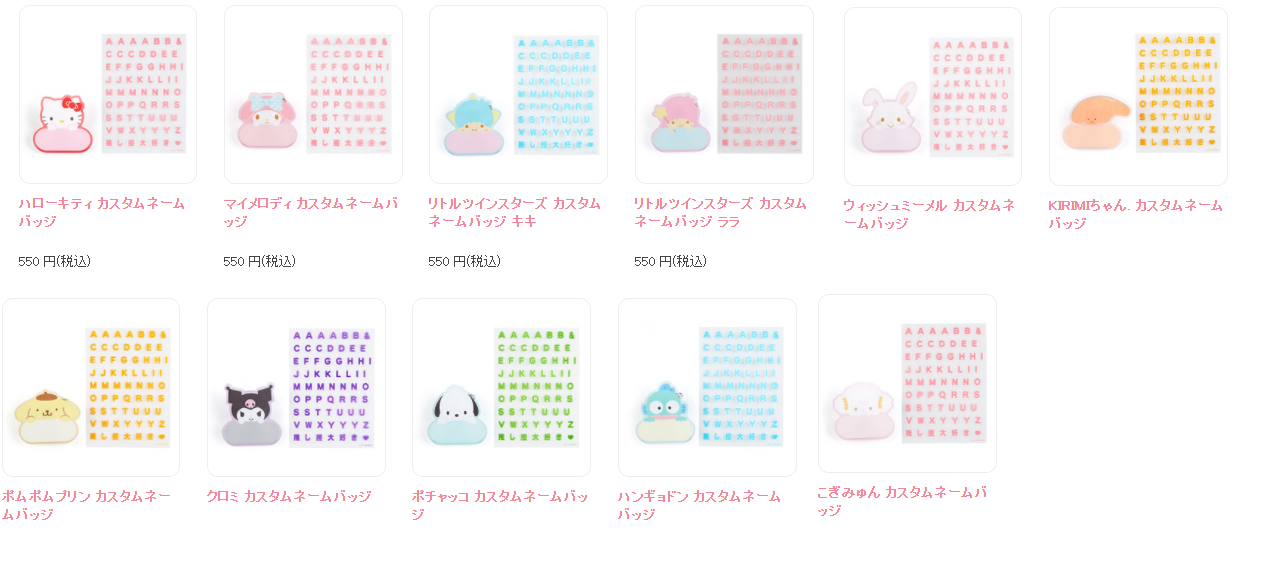Open the Kuromi purple letters badge image
The height and width of the screenshot is (565, 1268).
[x=296, y=387]
